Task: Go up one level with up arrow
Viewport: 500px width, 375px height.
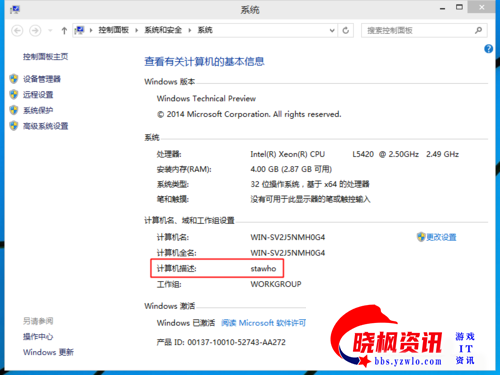Action: [64, 31]
